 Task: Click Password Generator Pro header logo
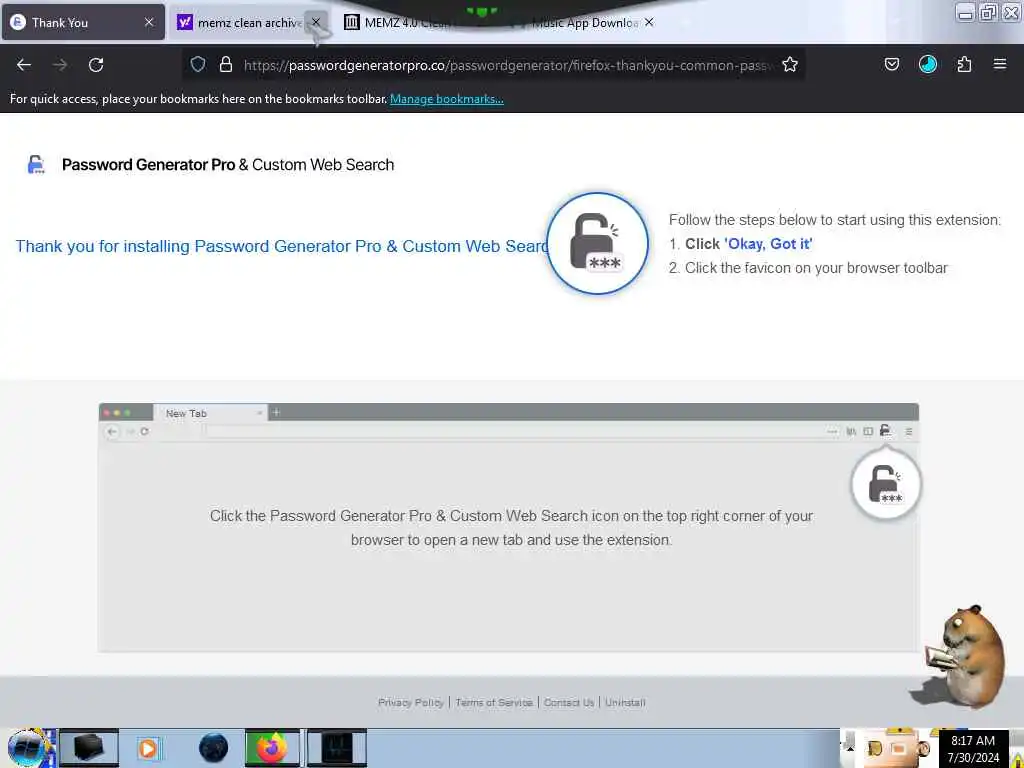point(36,165)
